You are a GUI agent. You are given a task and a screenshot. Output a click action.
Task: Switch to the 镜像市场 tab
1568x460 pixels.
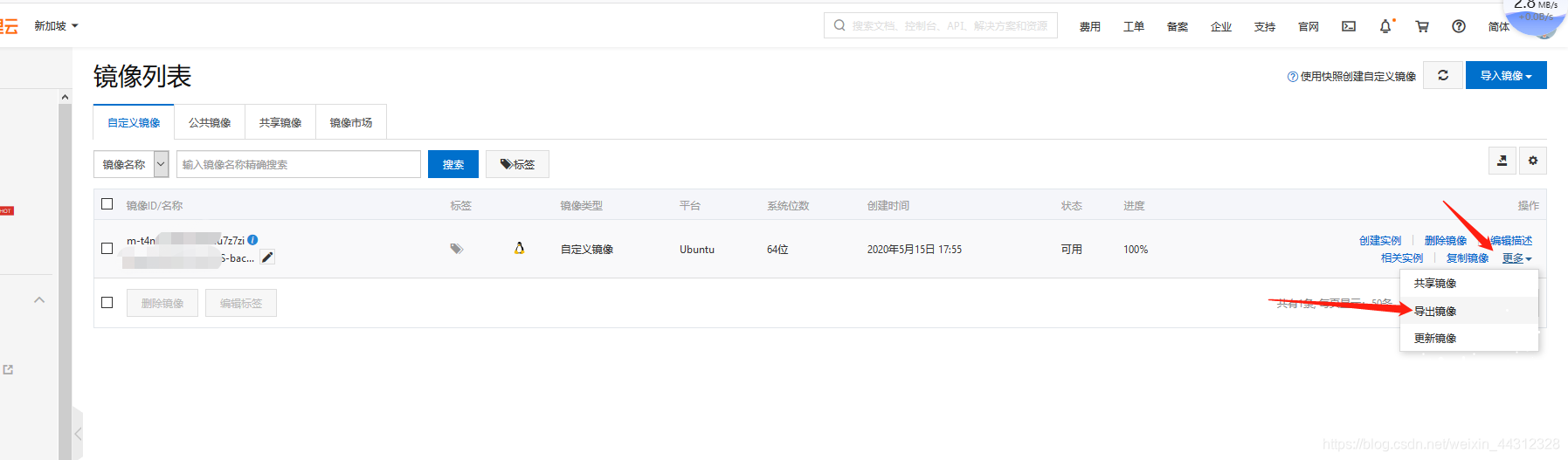351,122
